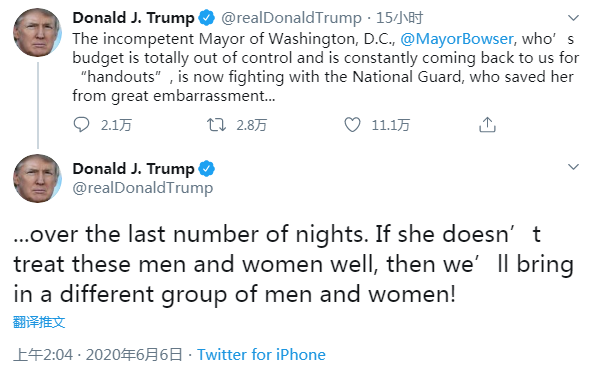
Task: Click verified badge on the second tweet
Action: click(x=207, y=169)
